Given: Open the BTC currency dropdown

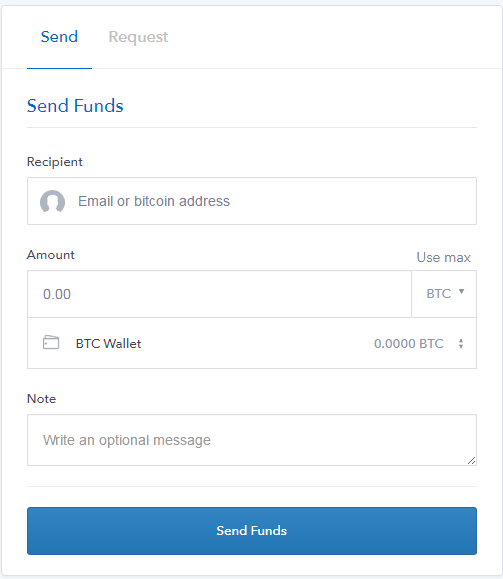Looking at the screenshot, I should (x=444, y=294).
